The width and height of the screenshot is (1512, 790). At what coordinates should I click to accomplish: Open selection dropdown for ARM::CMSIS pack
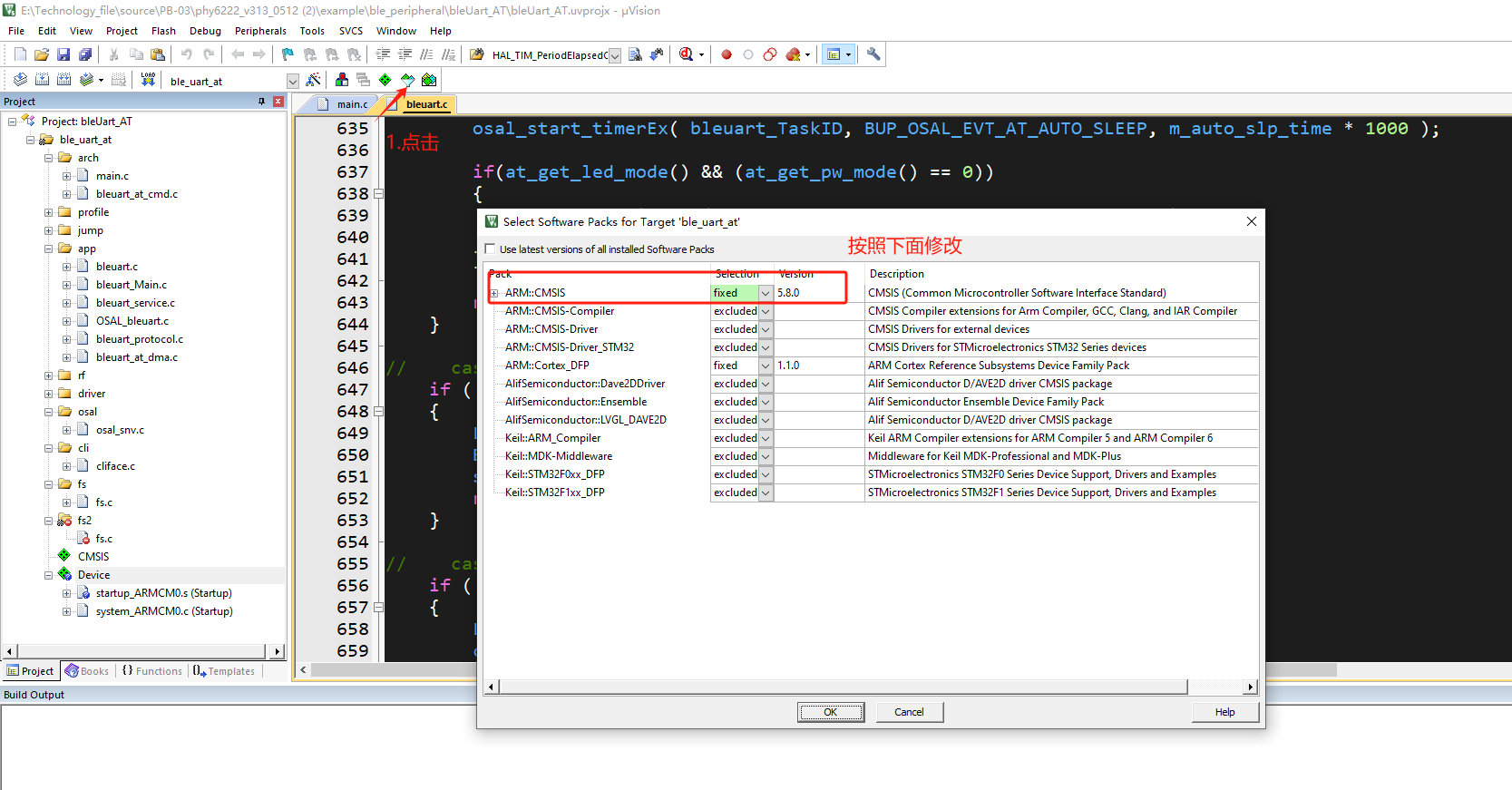(x=766, y=293)
